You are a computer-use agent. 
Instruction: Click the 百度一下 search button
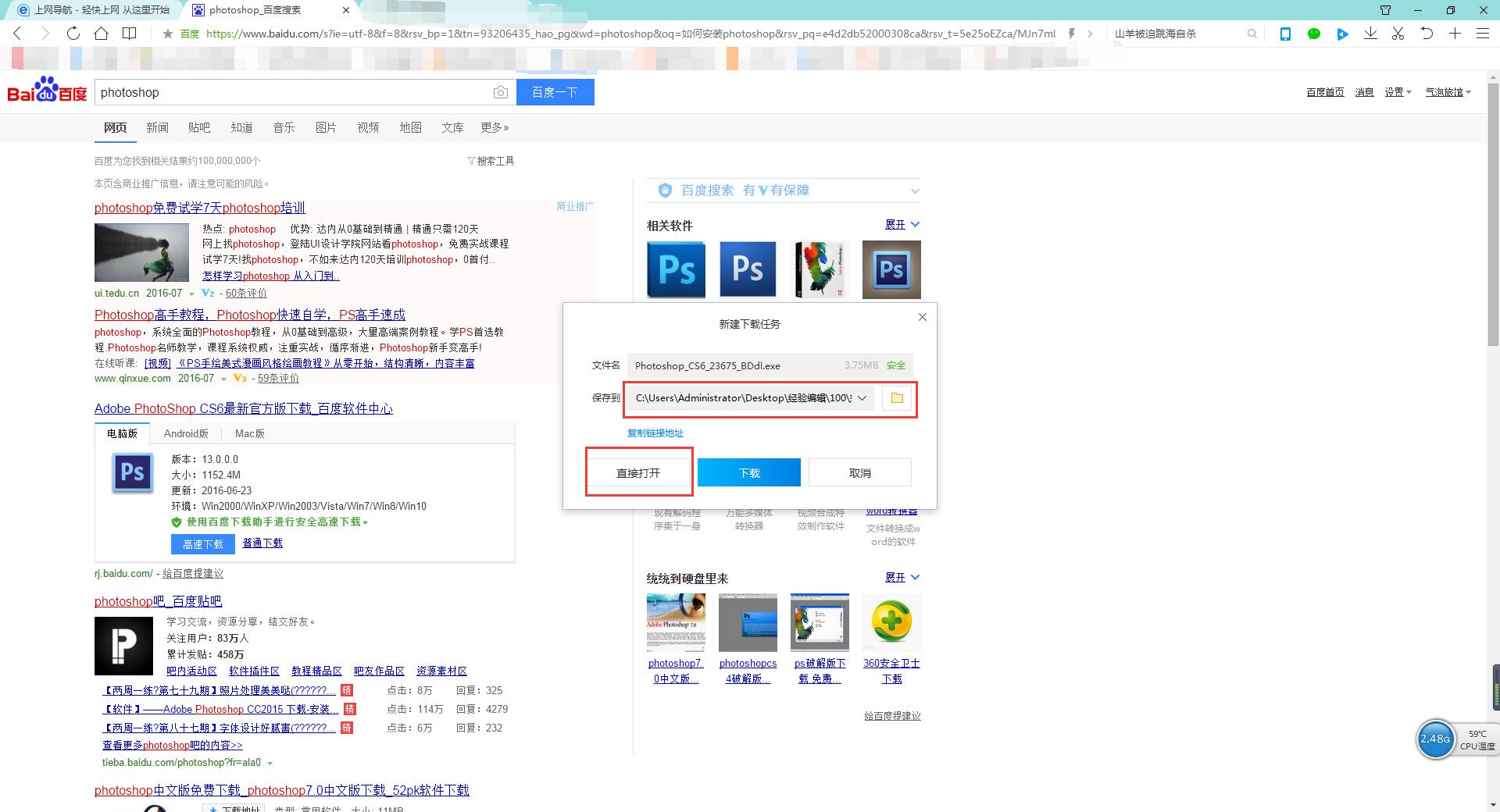(555, 92)
